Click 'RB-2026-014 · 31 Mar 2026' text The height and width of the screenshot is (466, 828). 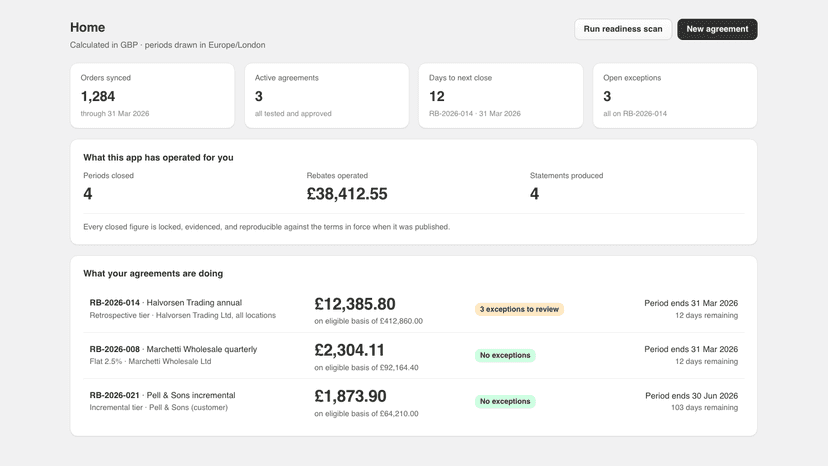coord(475,114)
